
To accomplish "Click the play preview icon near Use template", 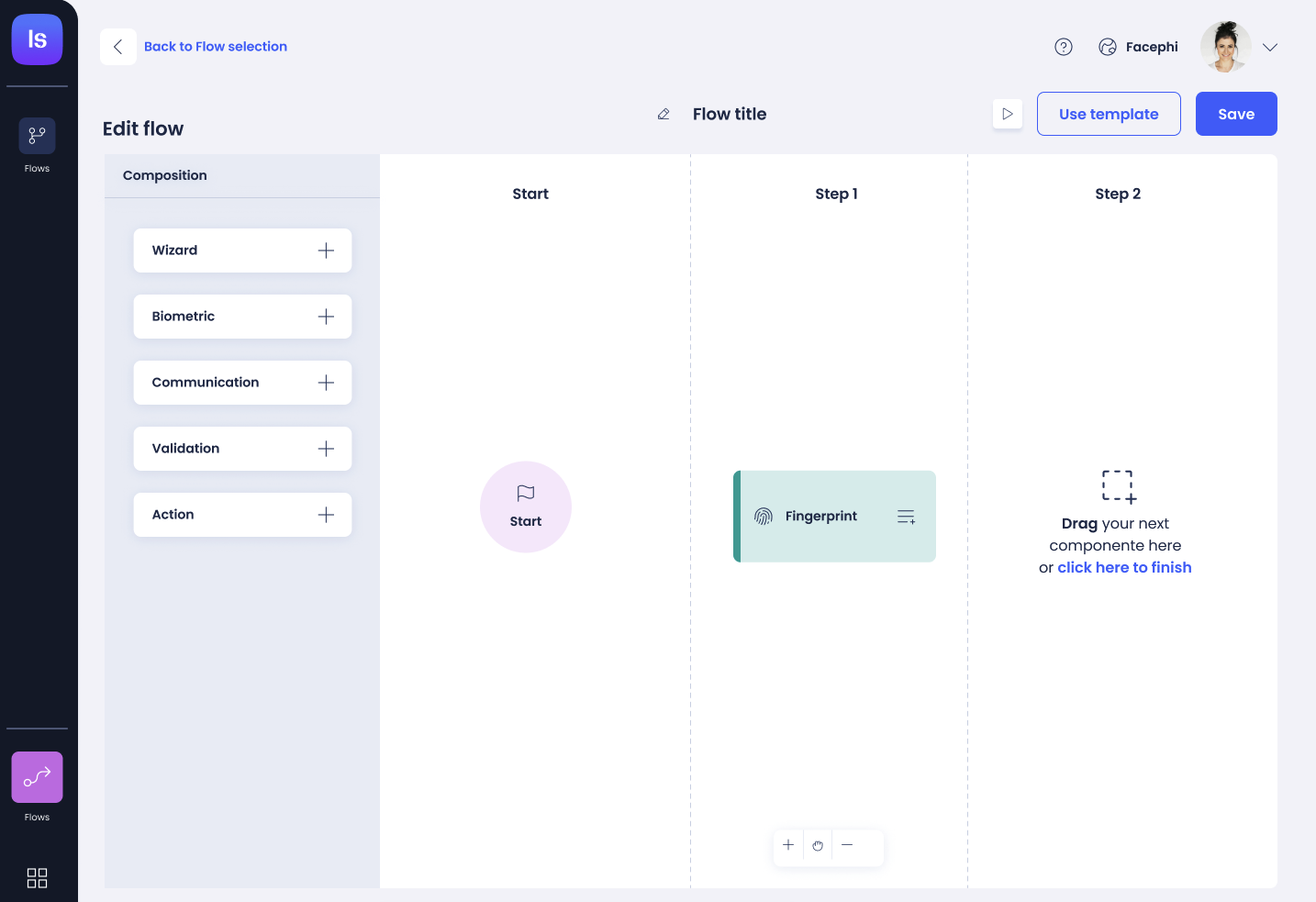I will coord(1007,113).
